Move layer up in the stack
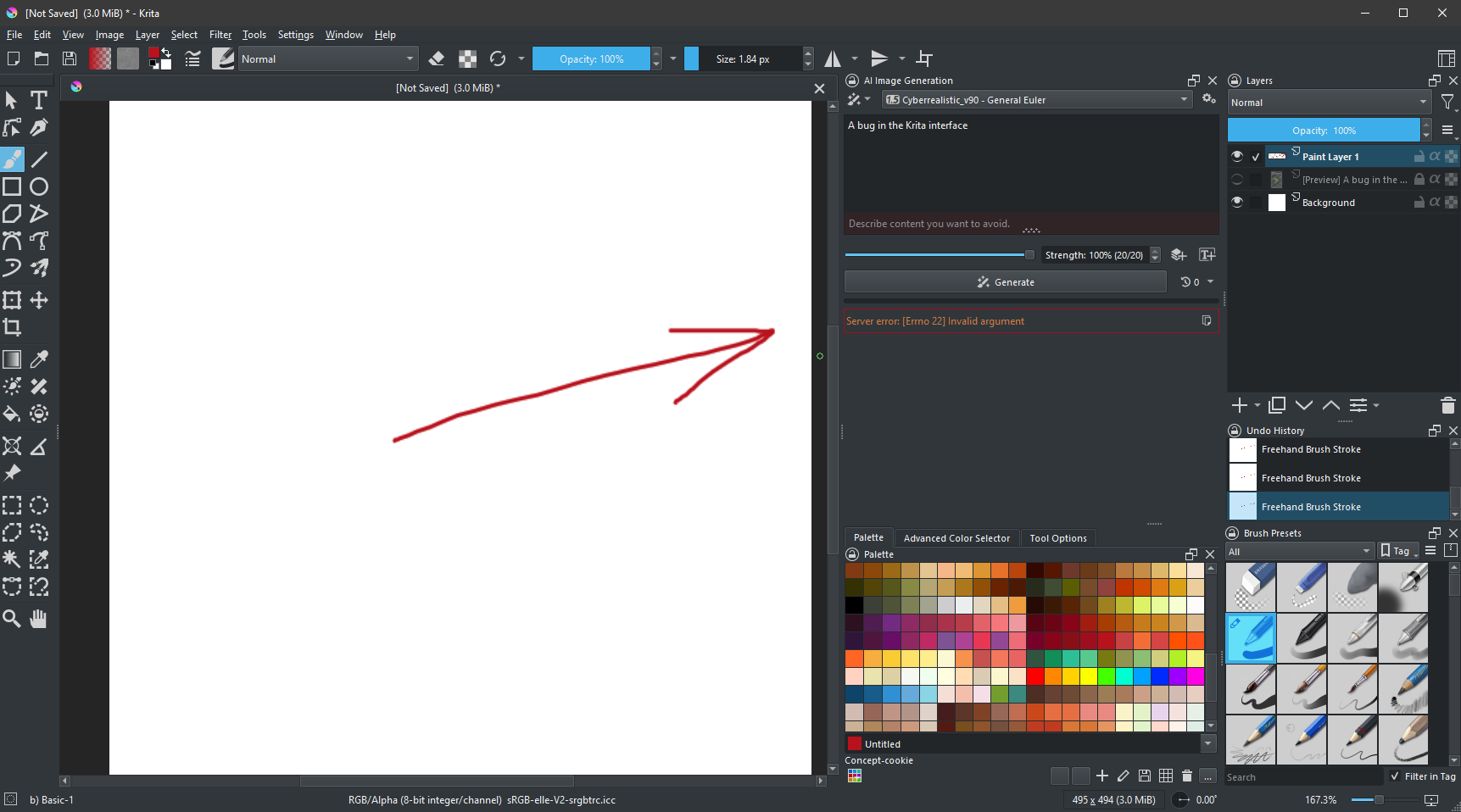 click(x=1331, y=405)
